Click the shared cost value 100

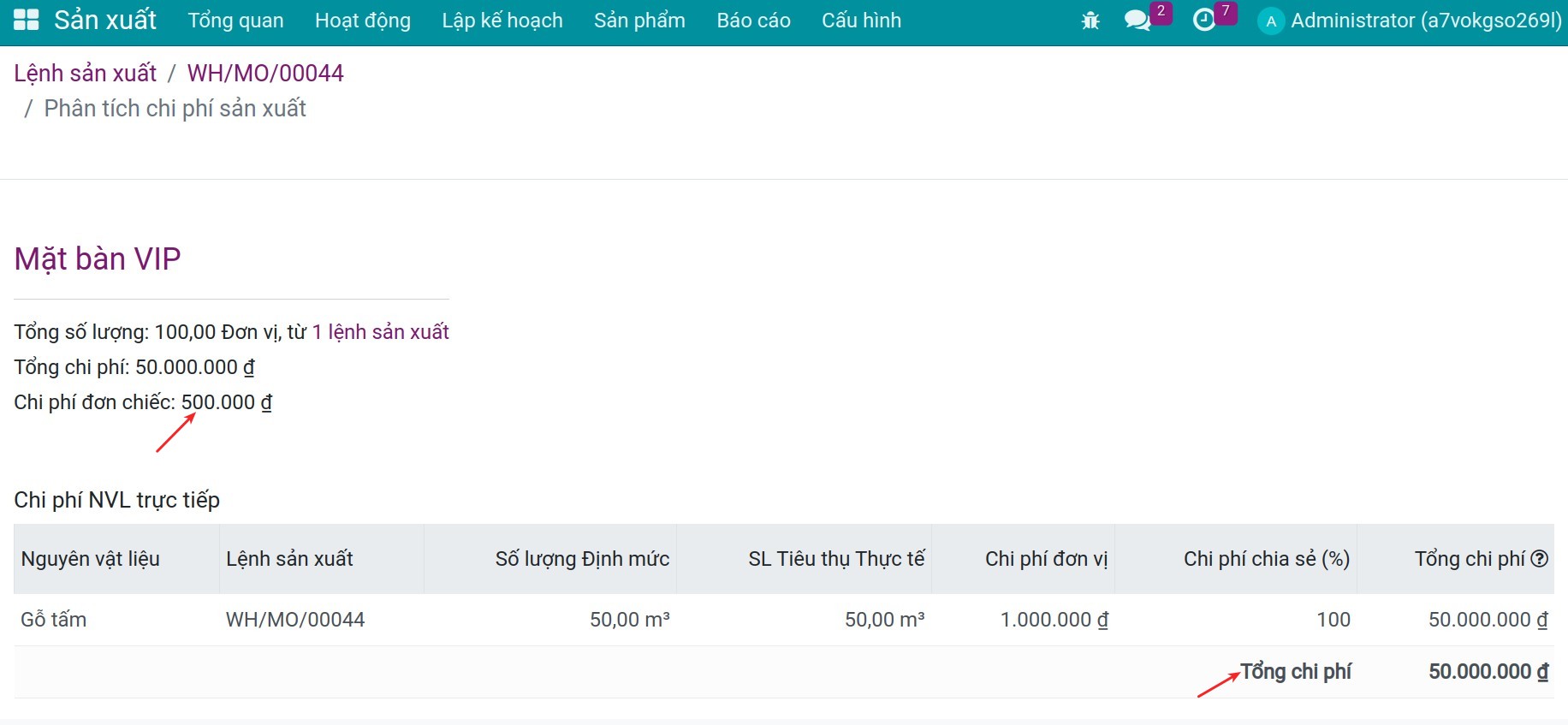coord(1333,620)
